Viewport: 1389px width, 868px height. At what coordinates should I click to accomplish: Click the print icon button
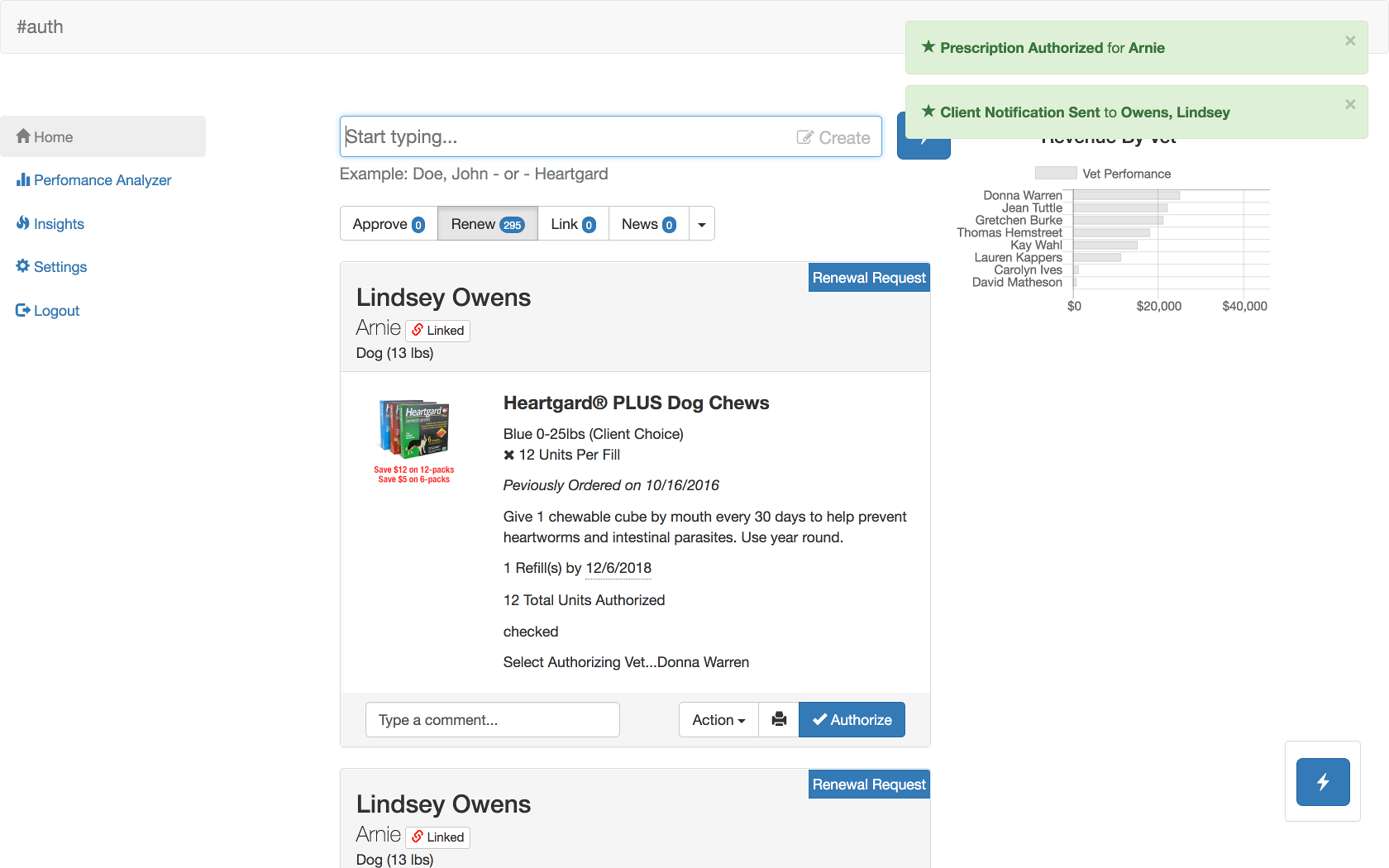click(x=778, y=719)
